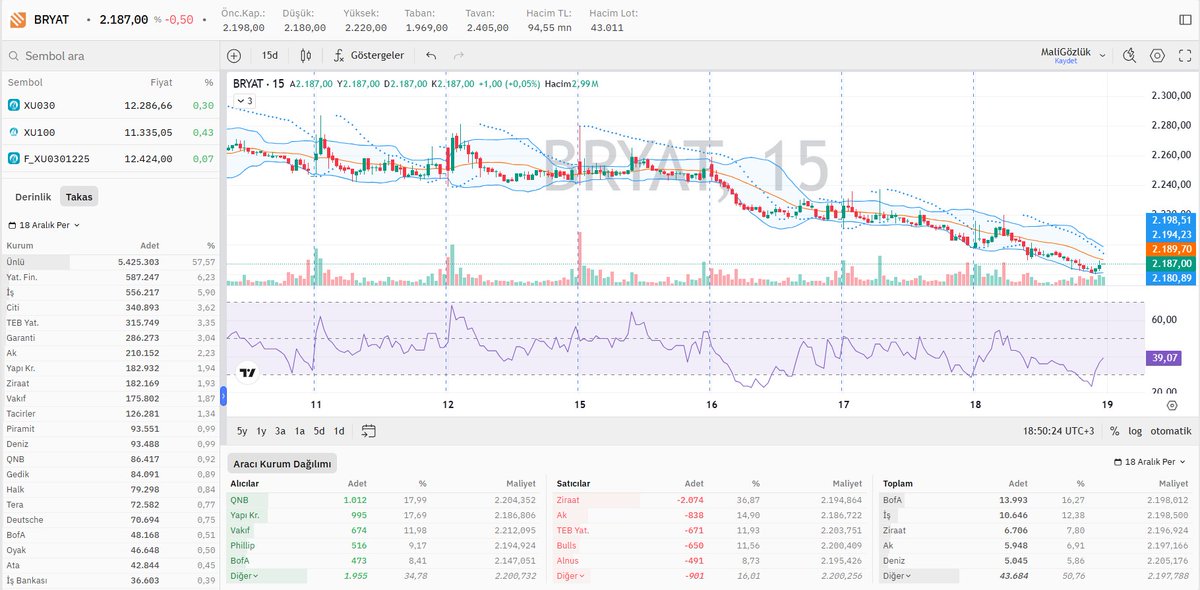Click the green 2.187,00 last price label
The width and height of the screenshot is (1200, 590).
click(x=1169, y=263)
